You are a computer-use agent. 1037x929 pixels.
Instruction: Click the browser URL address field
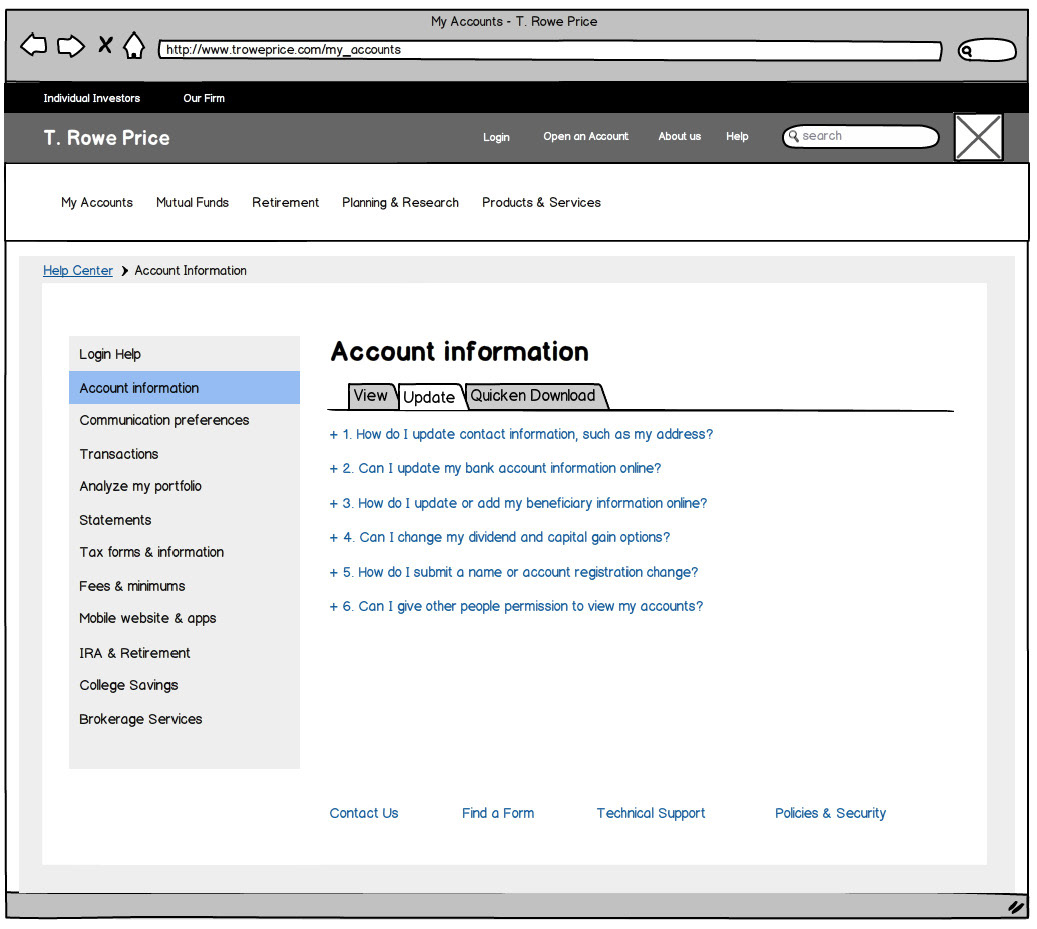[x=550, y=50]
